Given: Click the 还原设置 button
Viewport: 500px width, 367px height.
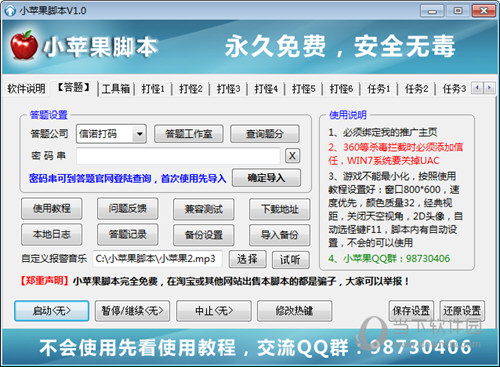Looking at the screenshot, I should pos(462,311).
